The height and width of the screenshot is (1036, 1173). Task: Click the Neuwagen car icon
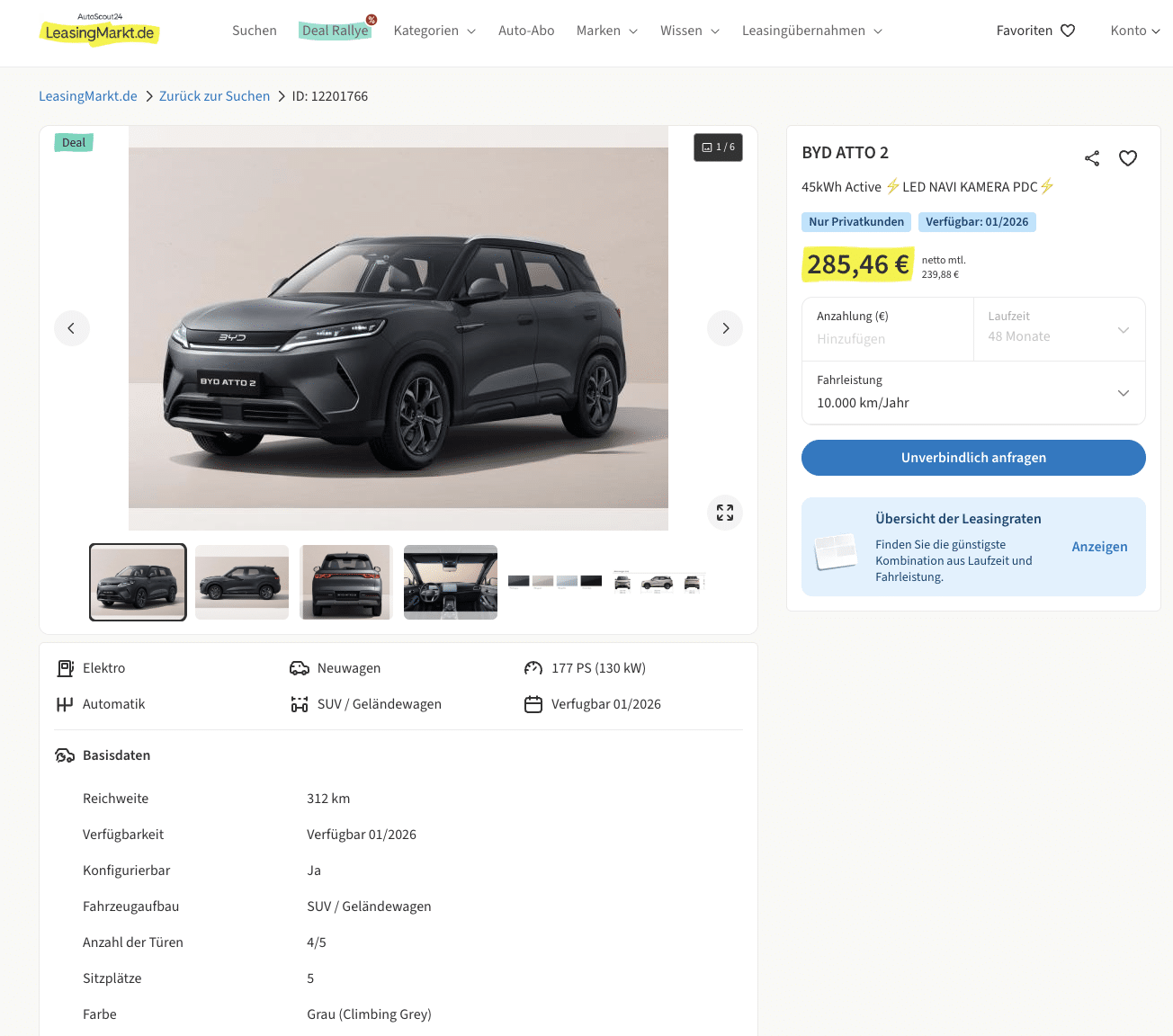tap(300, 668)
